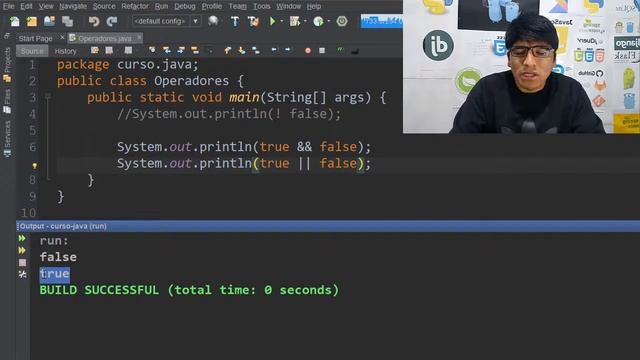Open the Navigate menu

pyautogui.click(x=73, y=6)
